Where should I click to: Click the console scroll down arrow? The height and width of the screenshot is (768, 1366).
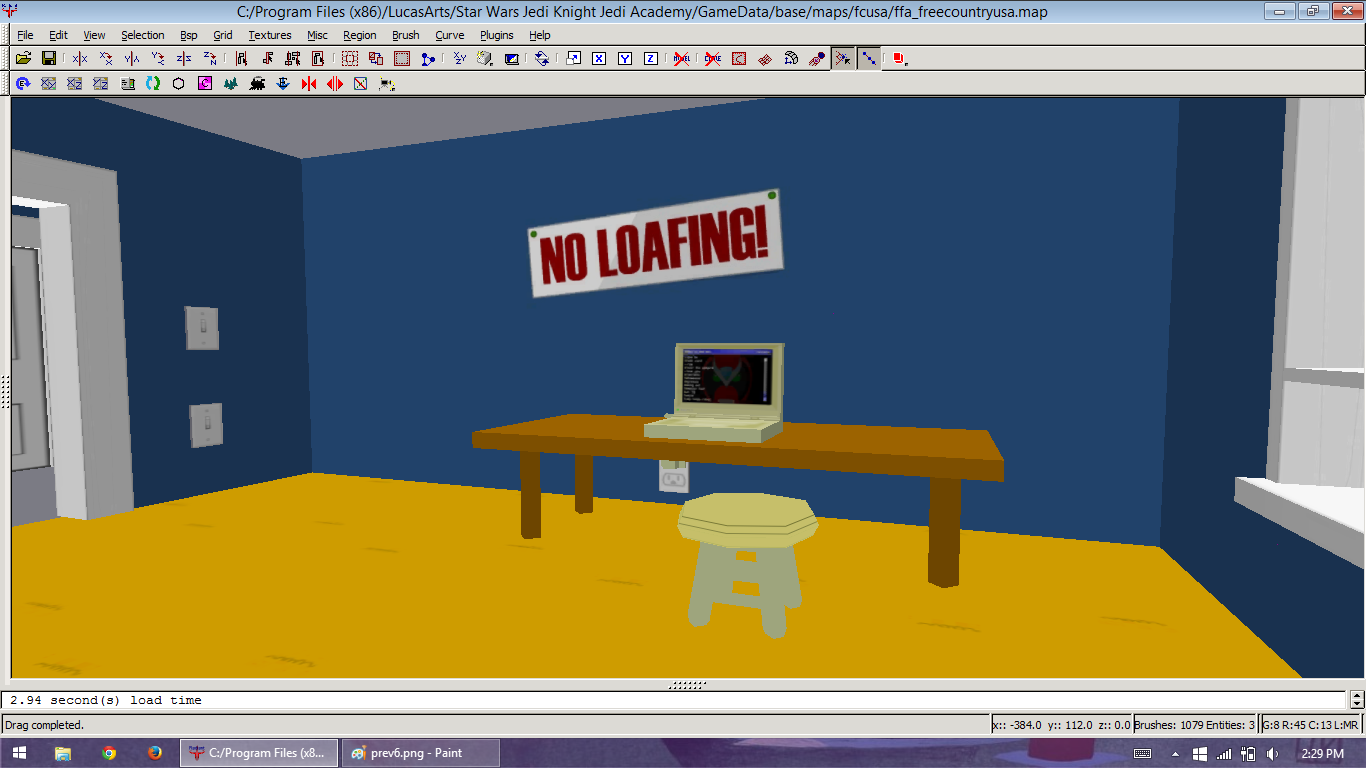click(1357, 704)
